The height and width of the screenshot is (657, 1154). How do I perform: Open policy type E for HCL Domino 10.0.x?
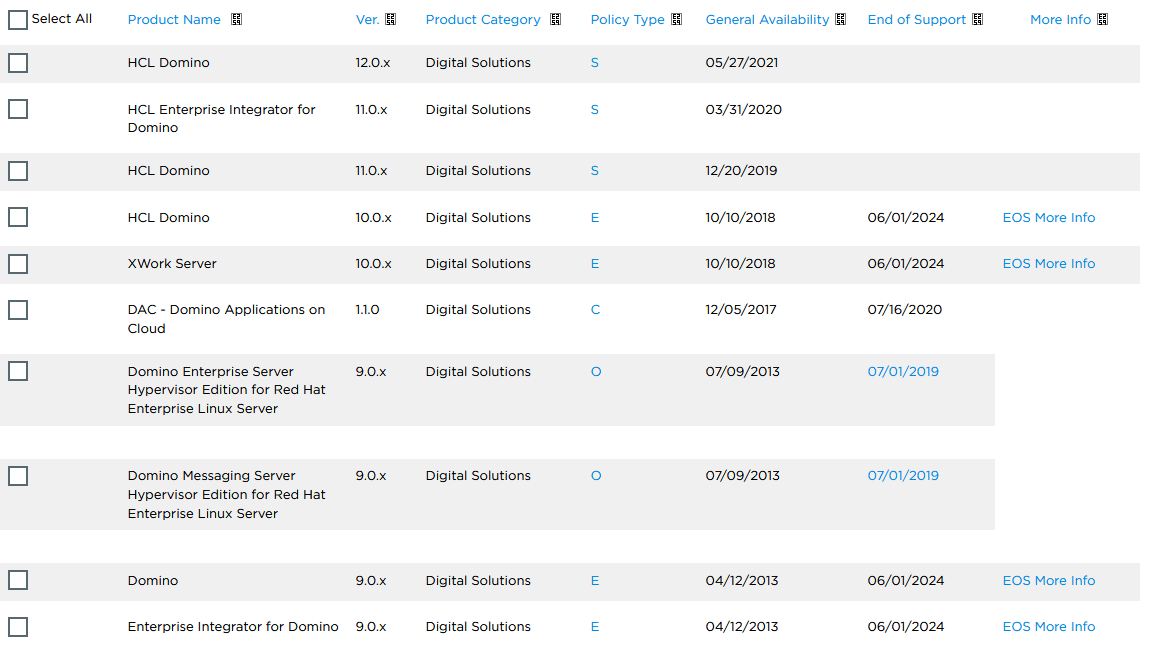pos(595,218)
